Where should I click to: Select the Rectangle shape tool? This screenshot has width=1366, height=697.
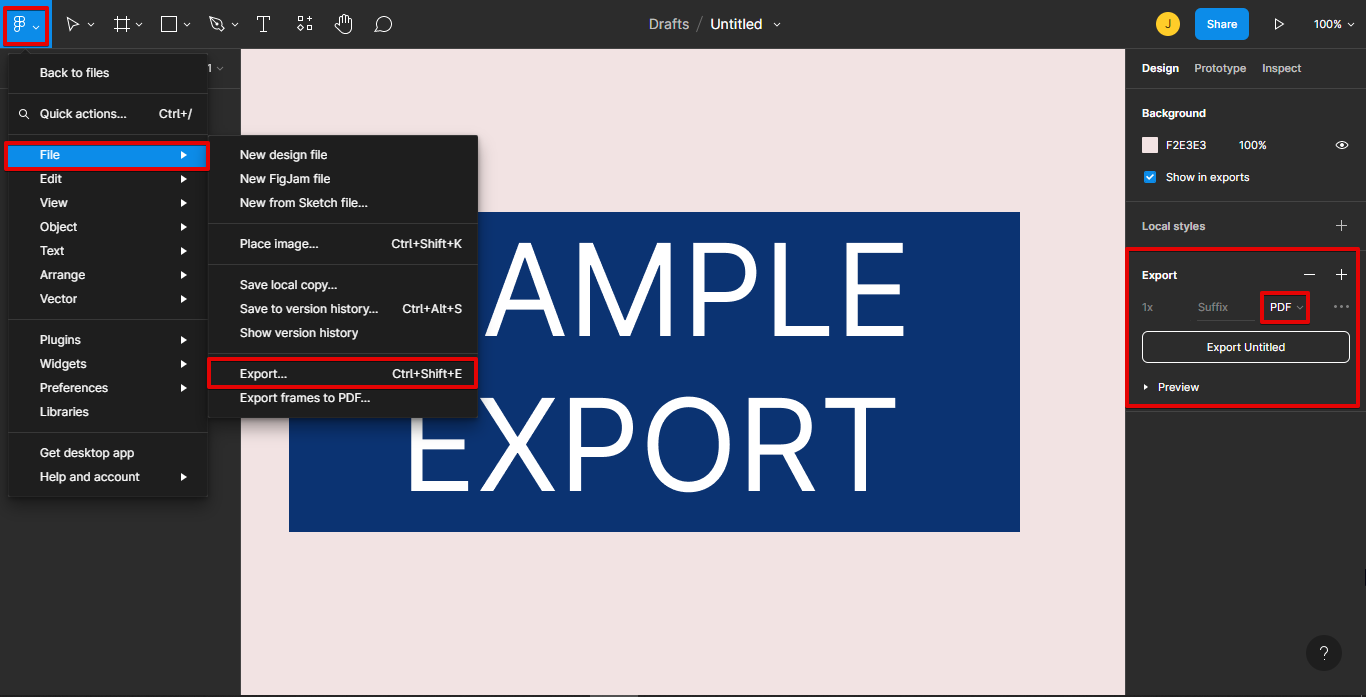[x=169, y=24]
